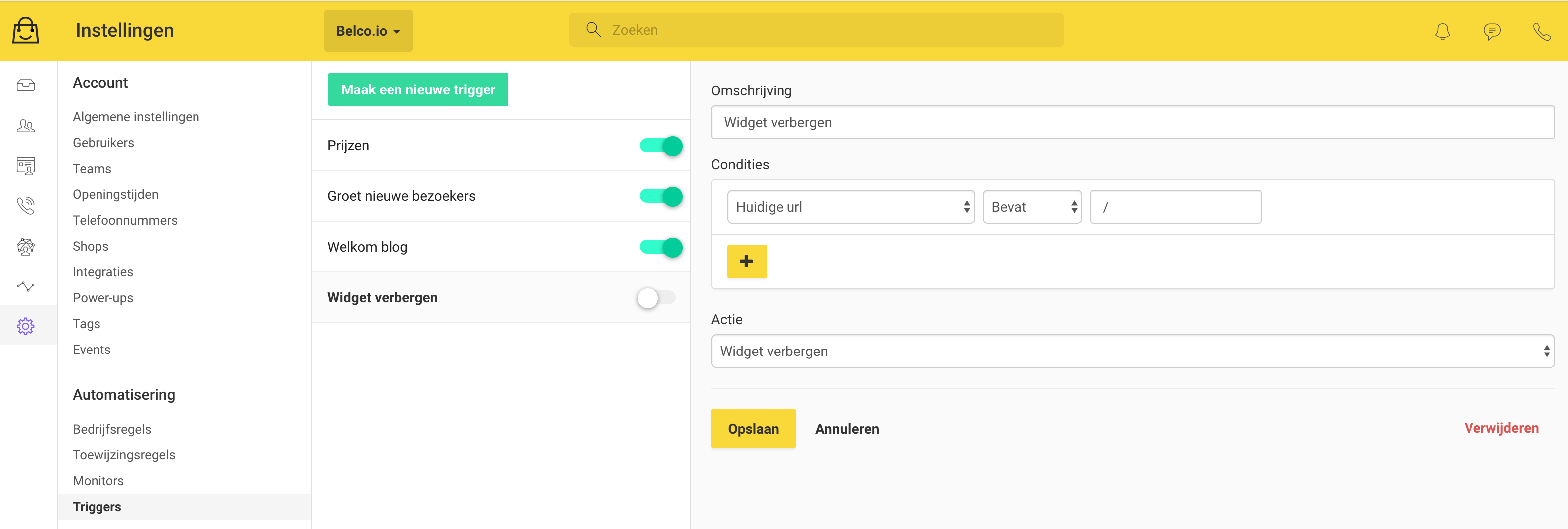Screen dimensions: 1568x529
Task: Open Events settings
Action: click(x=92, y=350)
